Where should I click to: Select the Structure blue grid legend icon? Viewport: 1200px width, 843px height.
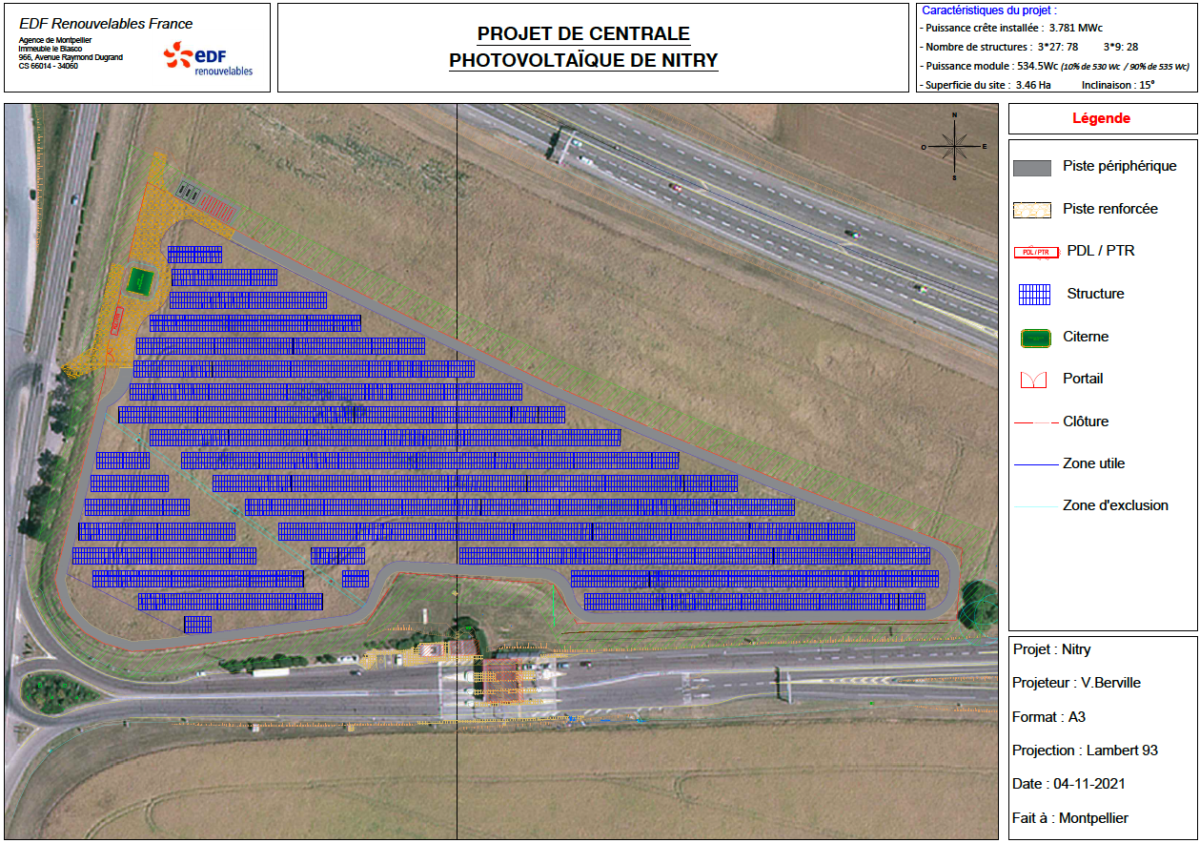1032,294
